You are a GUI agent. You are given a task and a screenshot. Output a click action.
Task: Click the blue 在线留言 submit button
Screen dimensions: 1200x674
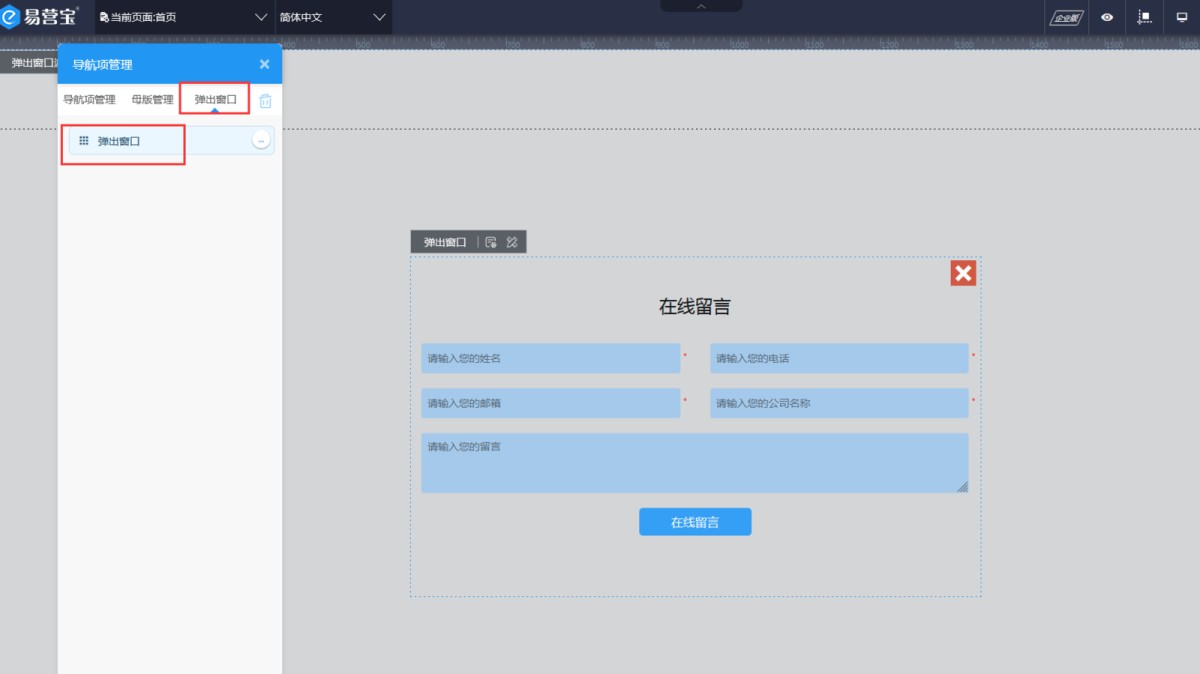coord(695,522)
